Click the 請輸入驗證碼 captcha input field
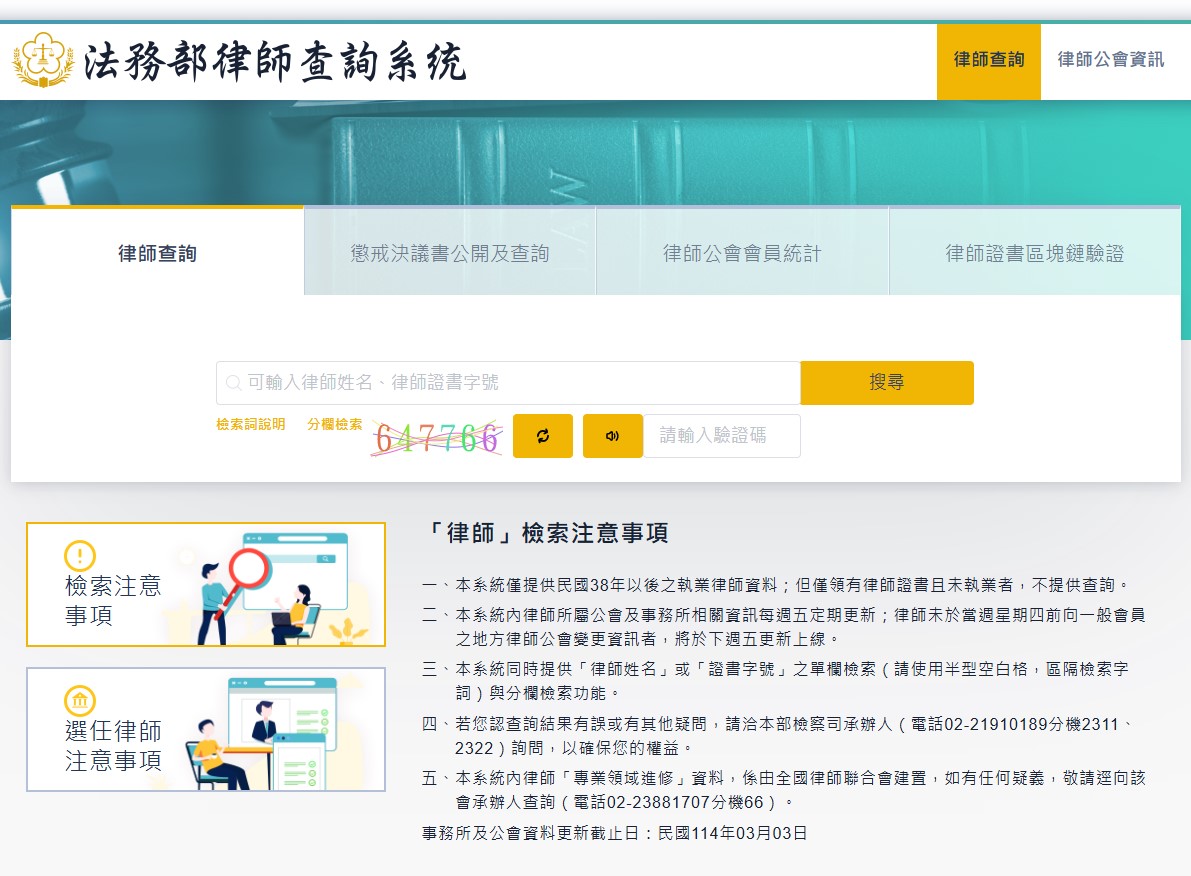The height and width of the screenshot is (876, 1191). pyautogui.click(x=721, y=436)
